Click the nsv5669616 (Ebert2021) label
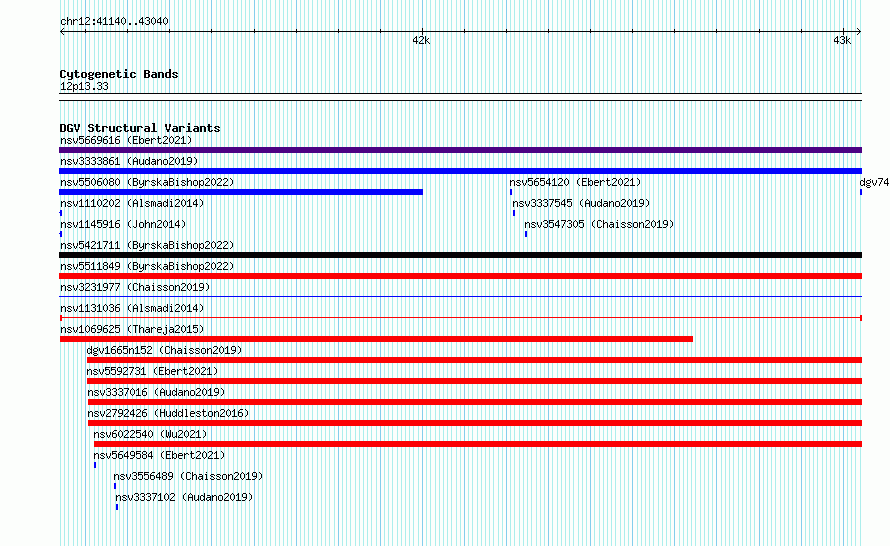This screenshot has width=890, height=546. (126, 140)
